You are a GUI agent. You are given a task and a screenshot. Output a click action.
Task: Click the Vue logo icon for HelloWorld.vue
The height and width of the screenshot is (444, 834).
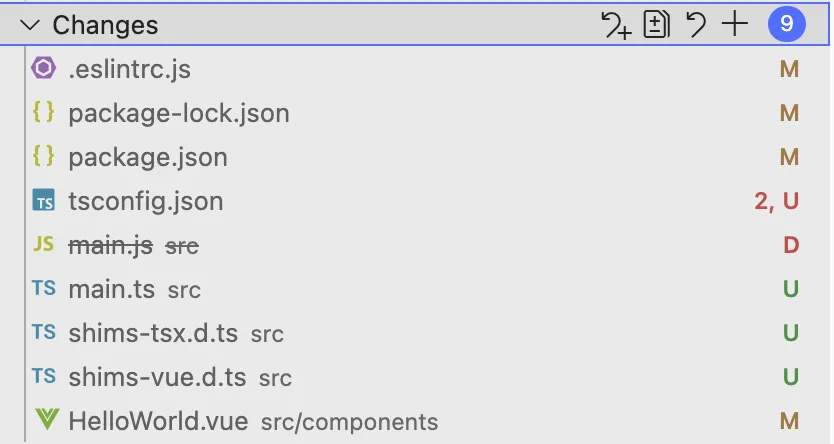click(x=46, y=420)
